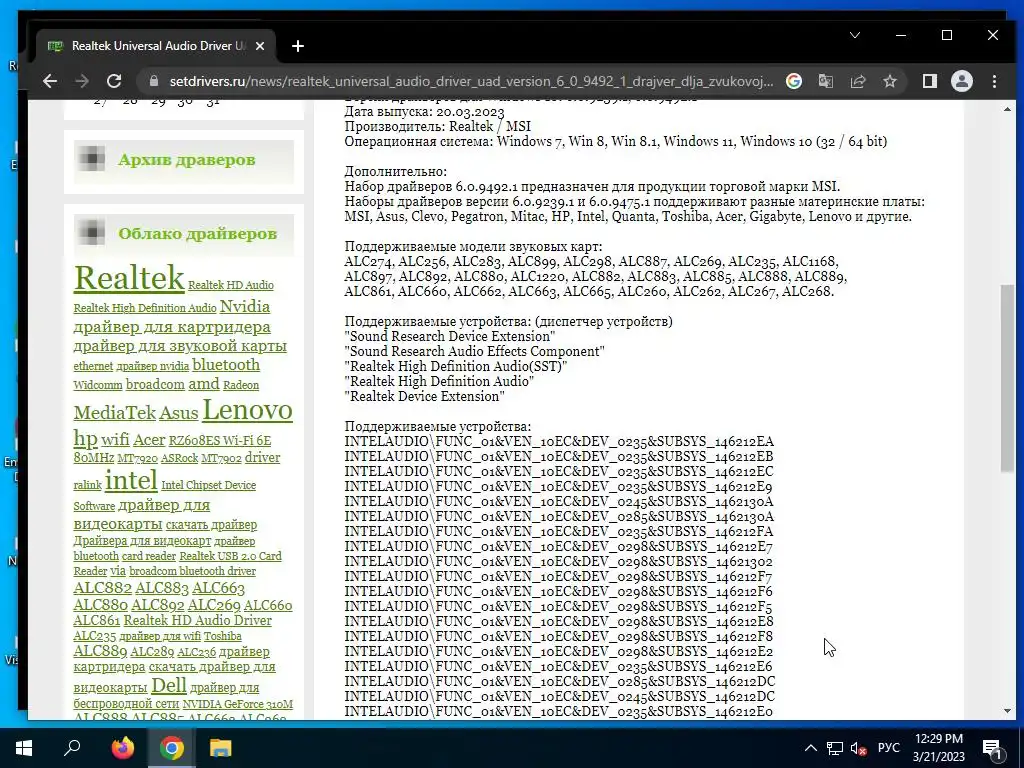The image size is (1024, 768).
Task: Open the ralink tag link
Action: (87, 485)
